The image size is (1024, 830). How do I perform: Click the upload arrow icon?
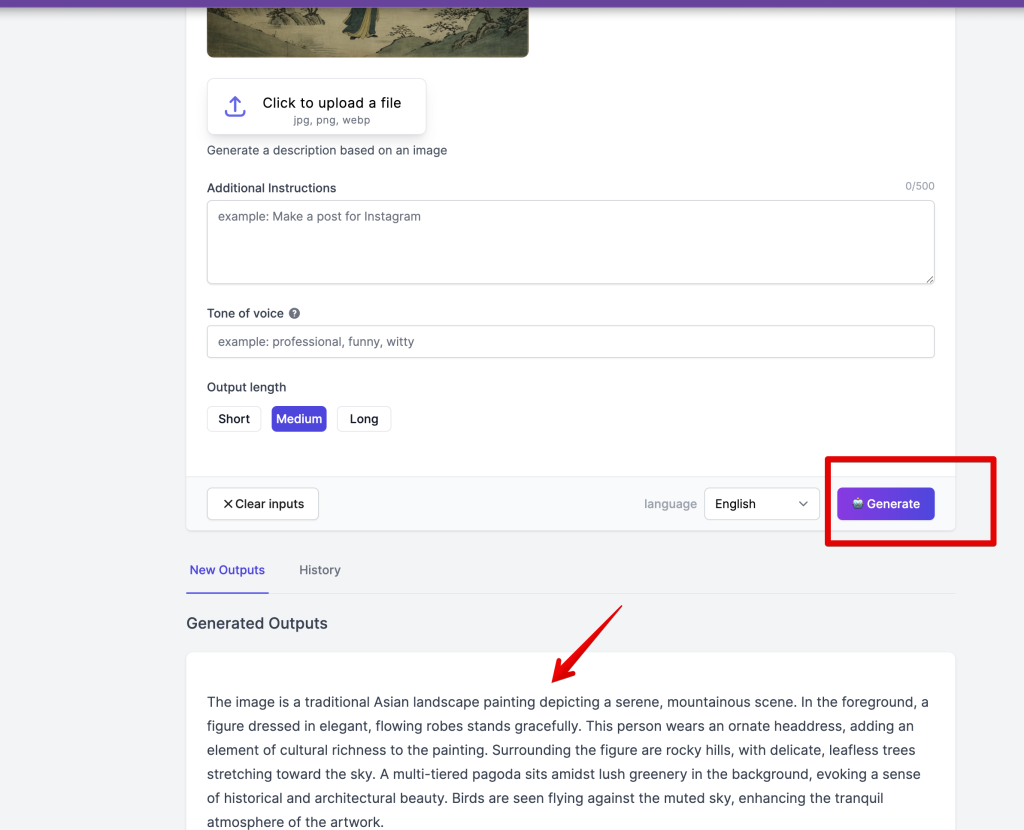pos(235,106)
